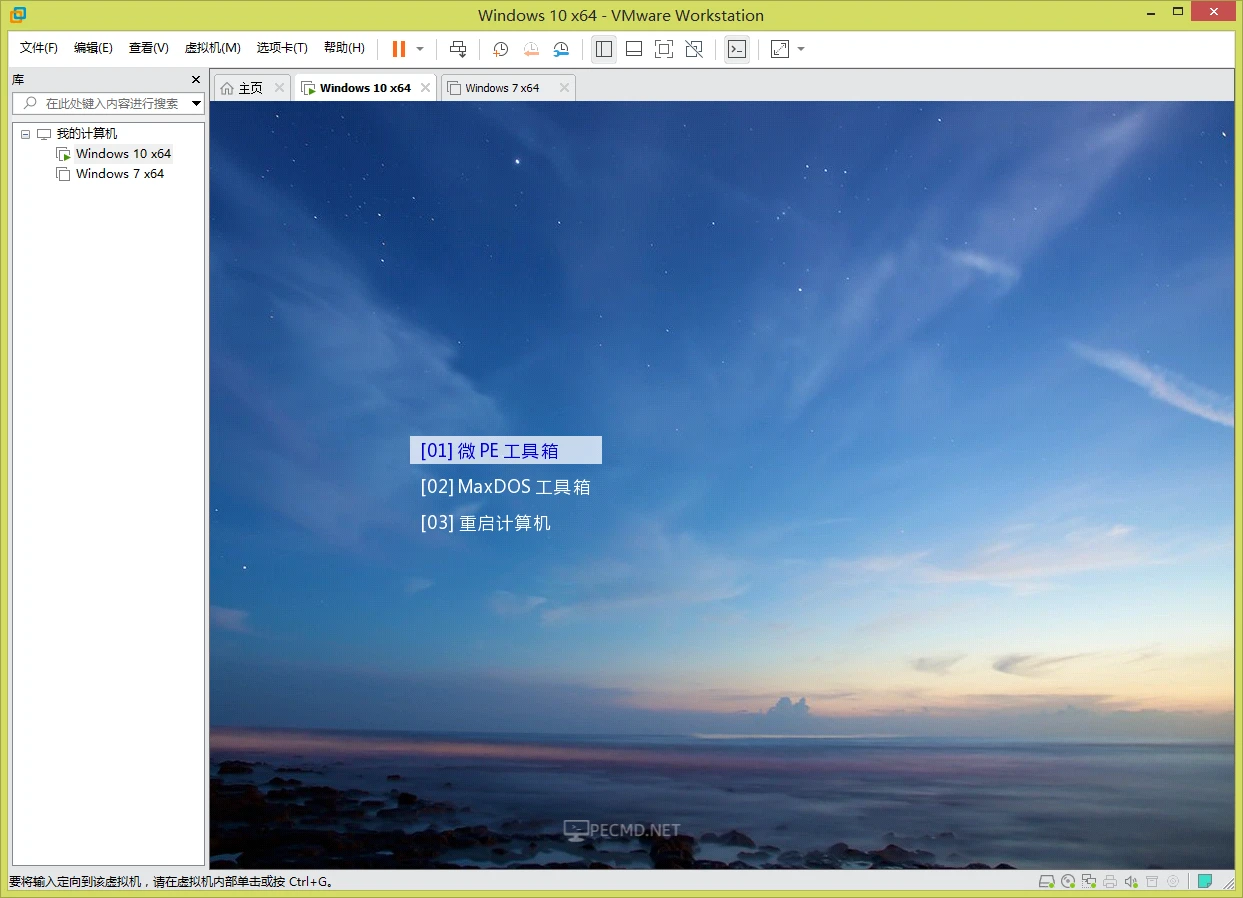Open the 编辑(E) menu
1243x898 pixels.
(x=93, y=48)
